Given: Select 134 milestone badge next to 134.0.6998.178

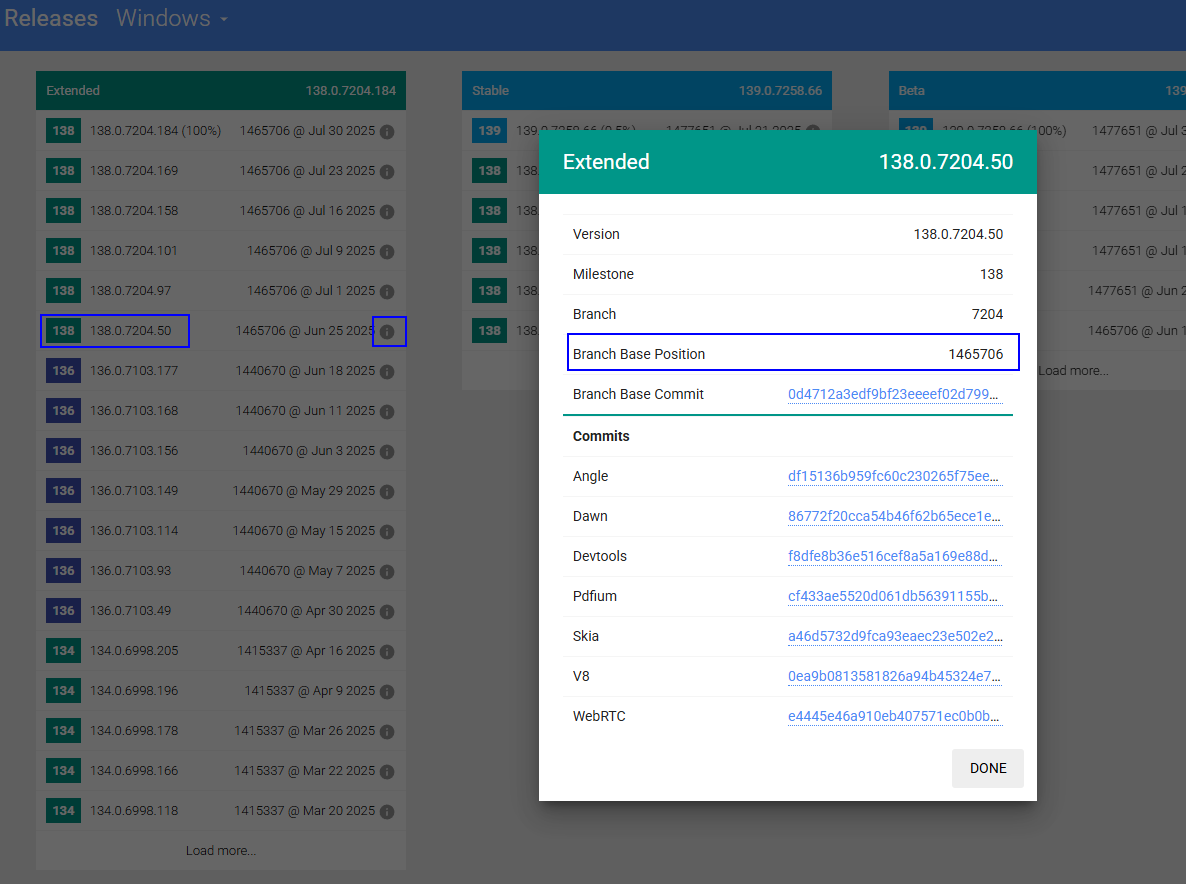Looking at the screenshot, I should click(x=64, y=731).
